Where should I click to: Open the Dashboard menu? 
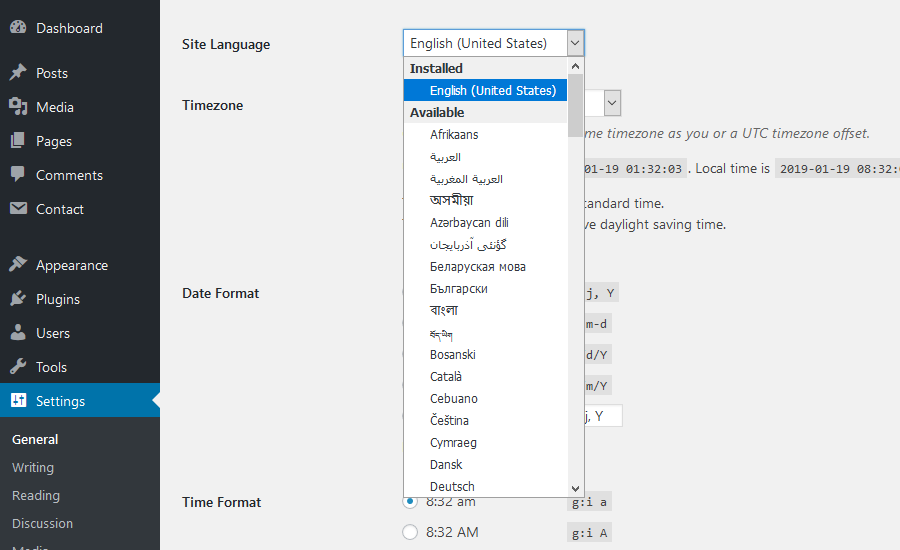[69, 28]
